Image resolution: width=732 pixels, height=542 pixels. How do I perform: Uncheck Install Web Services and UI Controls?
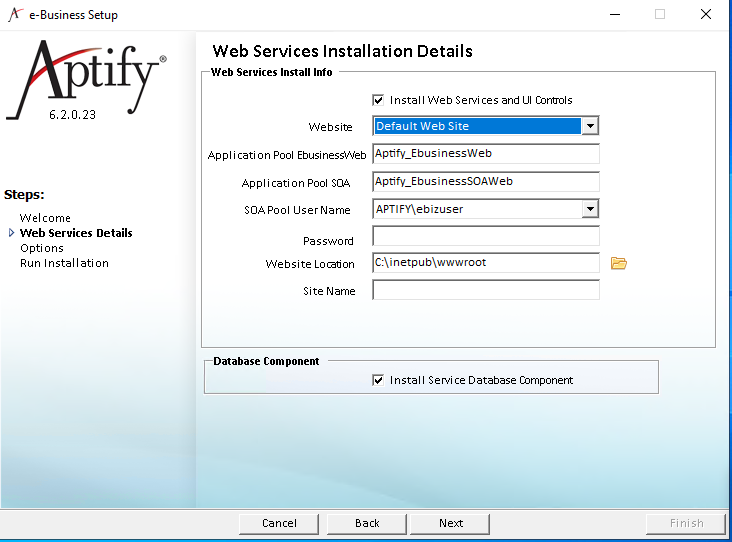coord(378,100)
